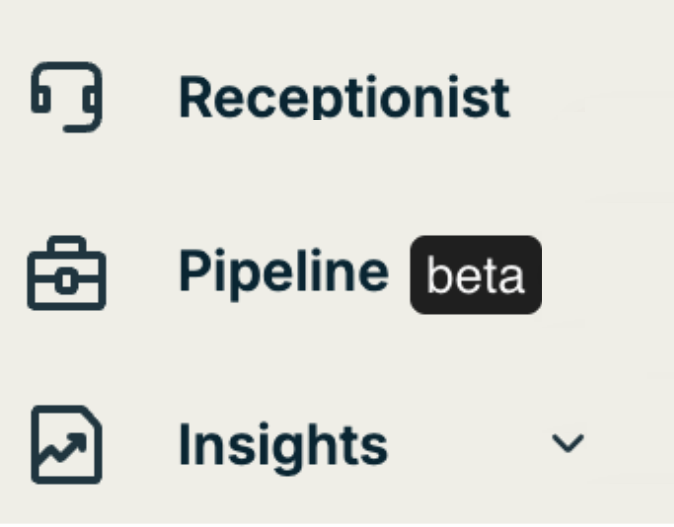Viewport: 674px width, 527px height.
Task: Go to the Pipeline menu item
Action: pyautogui.click(x=283, y=272)
